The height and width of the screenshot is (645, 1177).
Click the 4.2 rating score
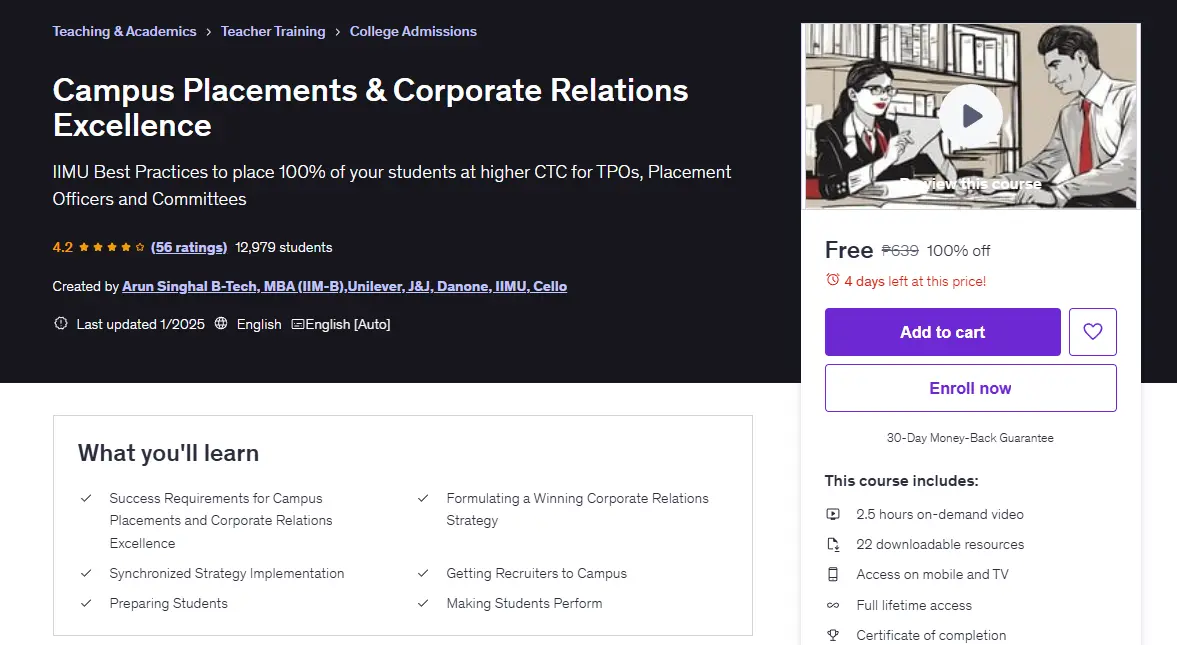62,247
